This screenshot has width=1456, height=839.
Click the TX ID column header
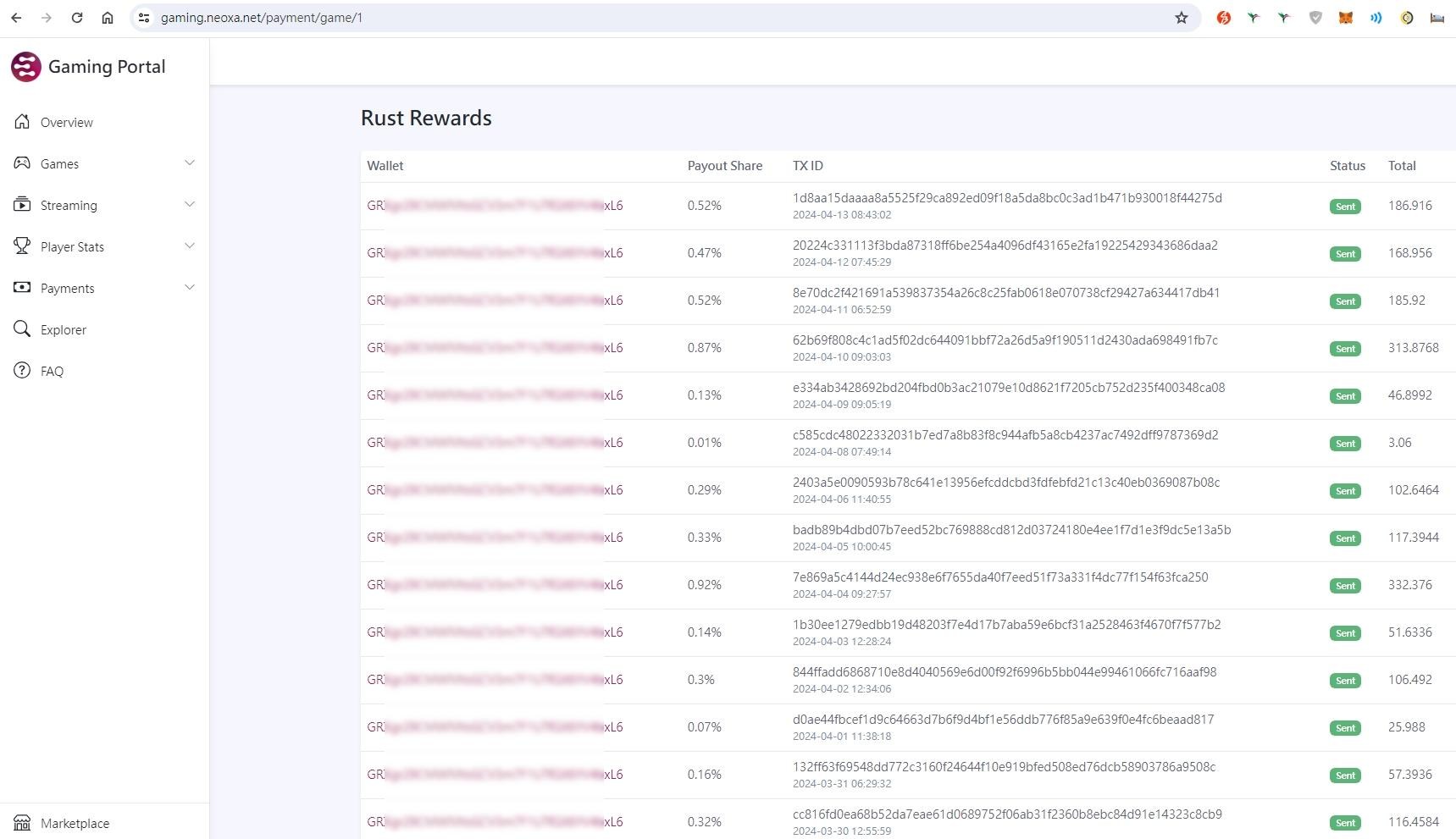tap(808, 166)
